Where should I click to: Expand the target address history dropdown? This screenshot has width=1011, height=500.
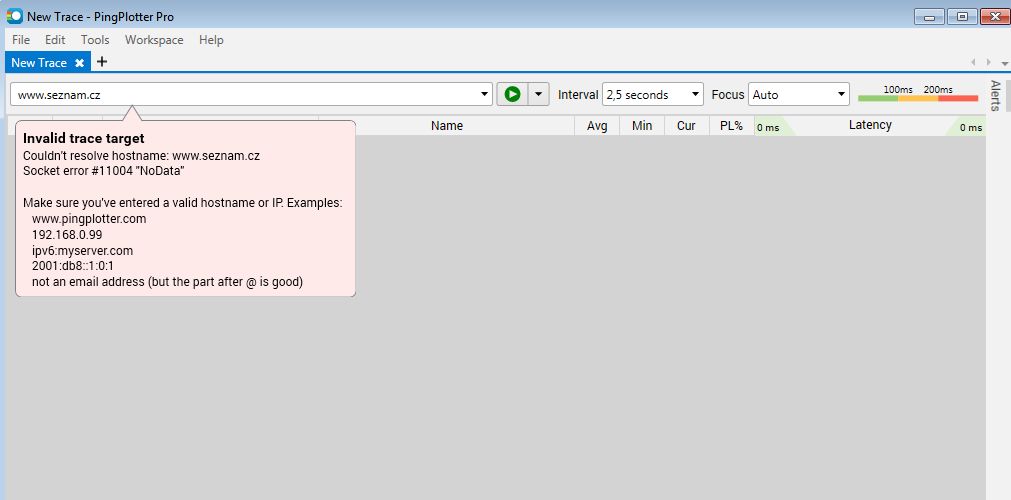(485, 94)
